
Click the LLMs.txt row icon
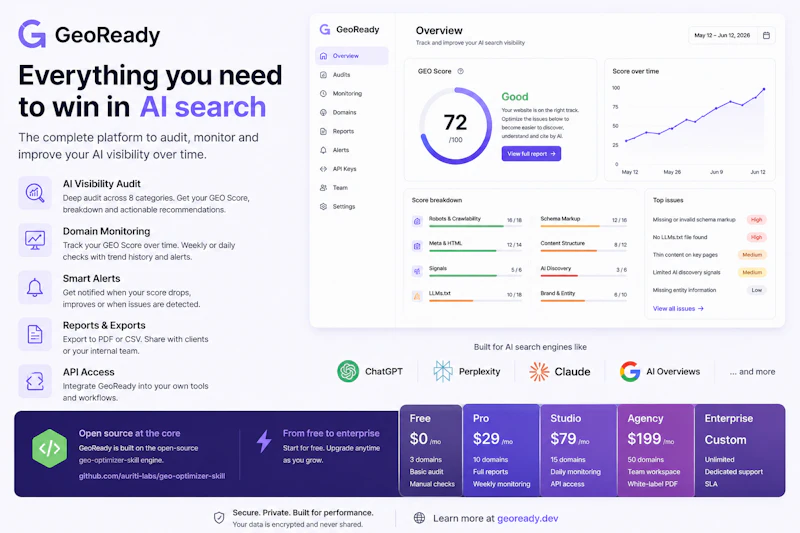coord(417,296)
